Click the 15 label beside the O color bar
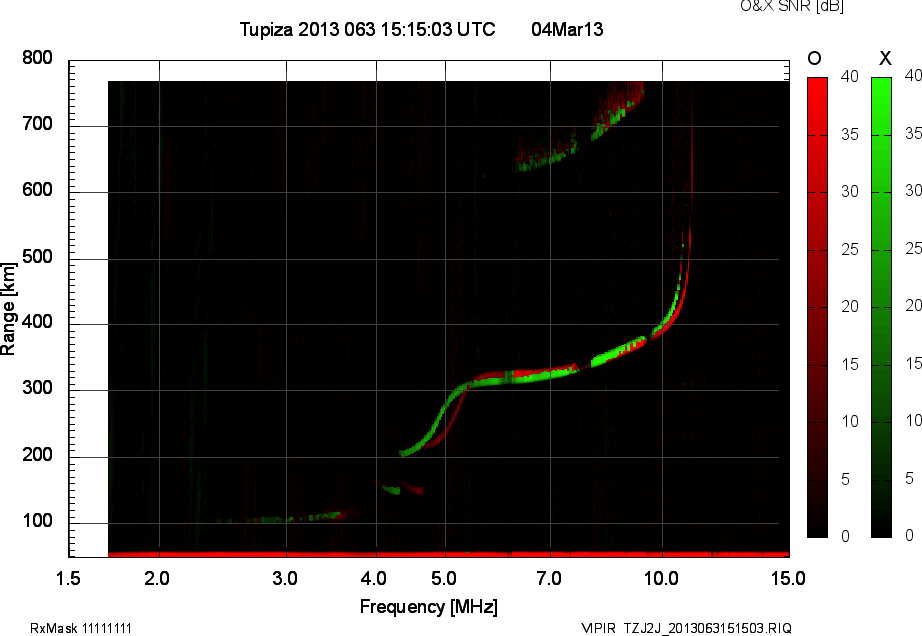This screenshot has height=636, width=922. pos(850,365)
